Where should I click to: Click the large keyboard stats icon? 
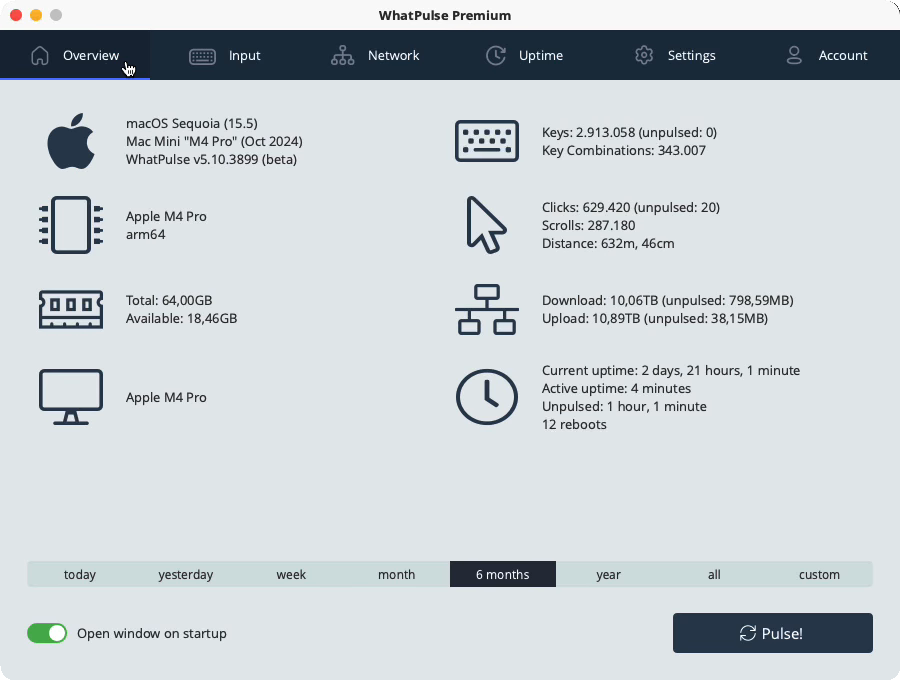tap(487, 141)
